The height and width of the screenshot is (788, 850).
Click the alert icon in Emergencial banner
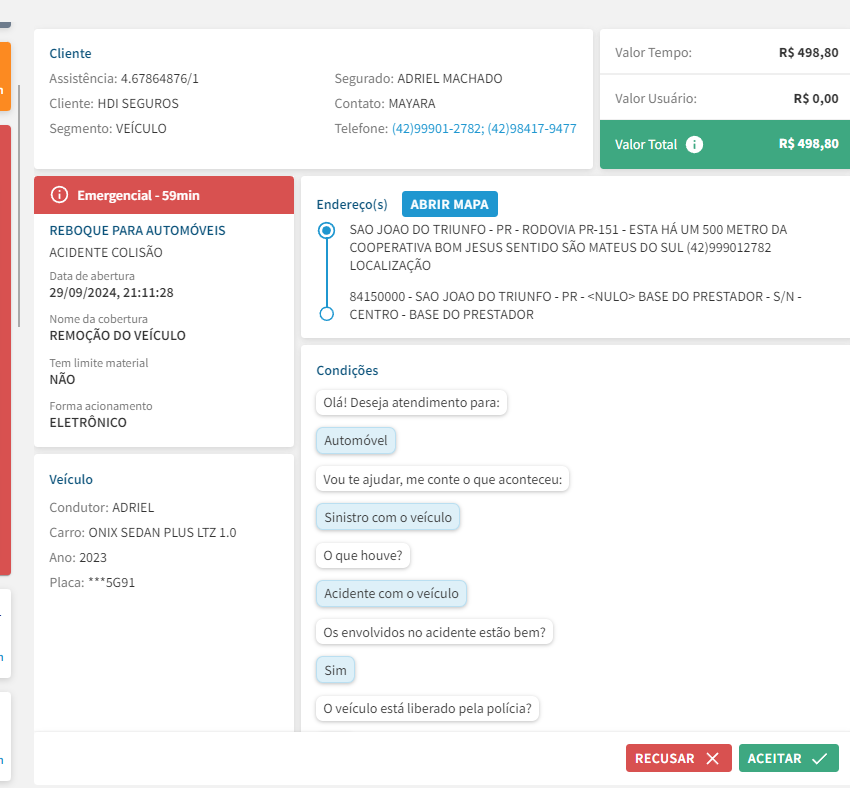pos(59,195)
